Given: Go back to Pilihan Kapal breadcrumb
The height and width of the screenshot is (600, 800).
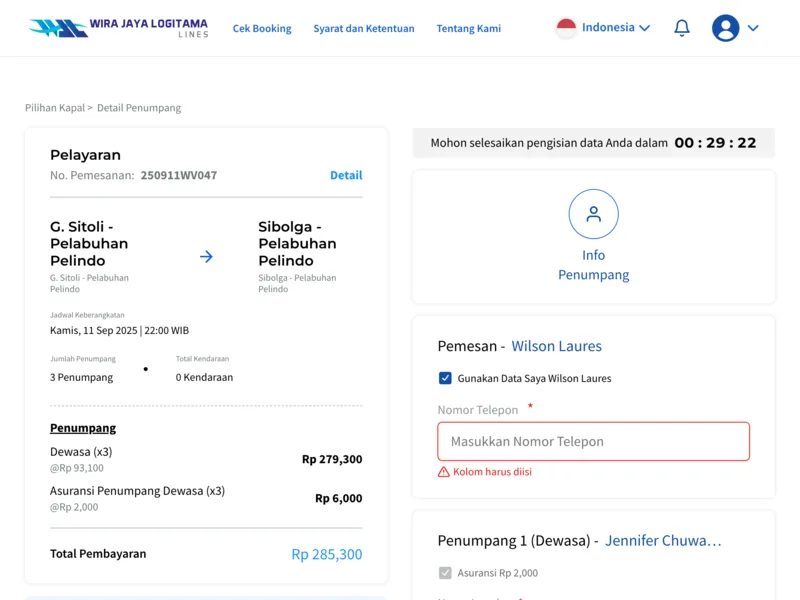Looking at the screenshot, I should pyautogui.click(x=55, y=108).
